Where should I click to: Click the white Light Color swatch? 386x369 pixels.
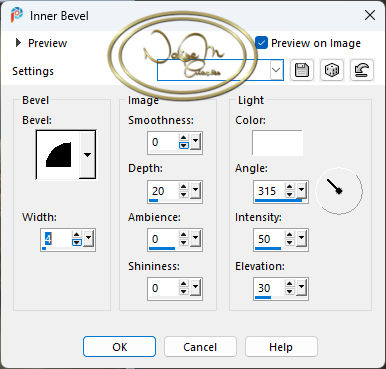click(277, 143)
